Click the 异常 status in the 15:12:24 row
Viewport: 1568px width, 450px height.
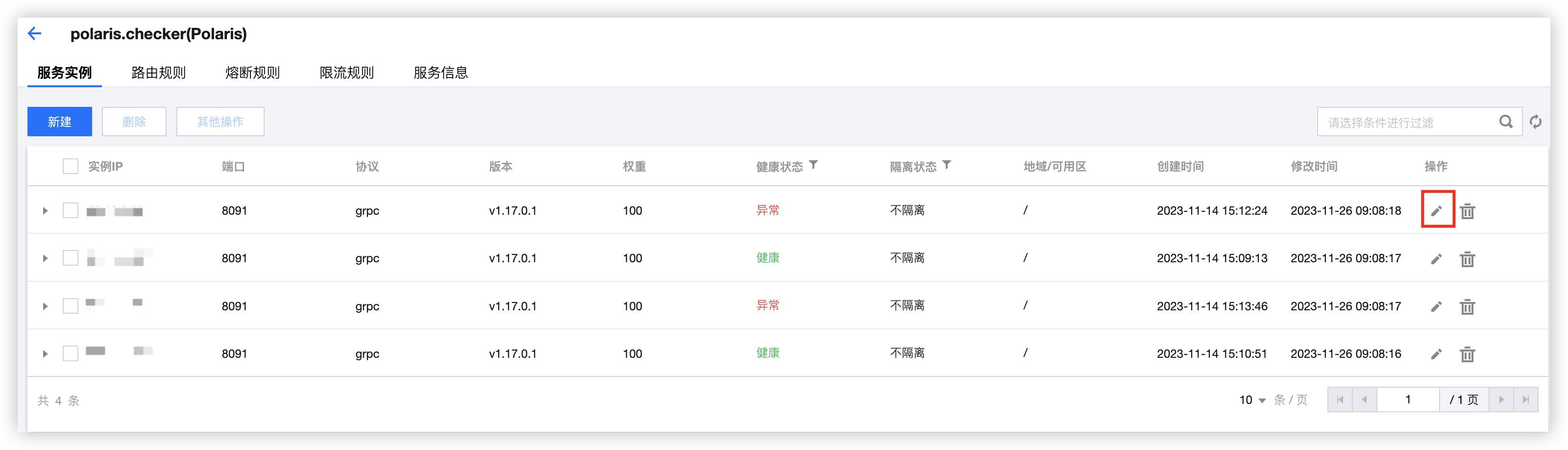[767, 210]
